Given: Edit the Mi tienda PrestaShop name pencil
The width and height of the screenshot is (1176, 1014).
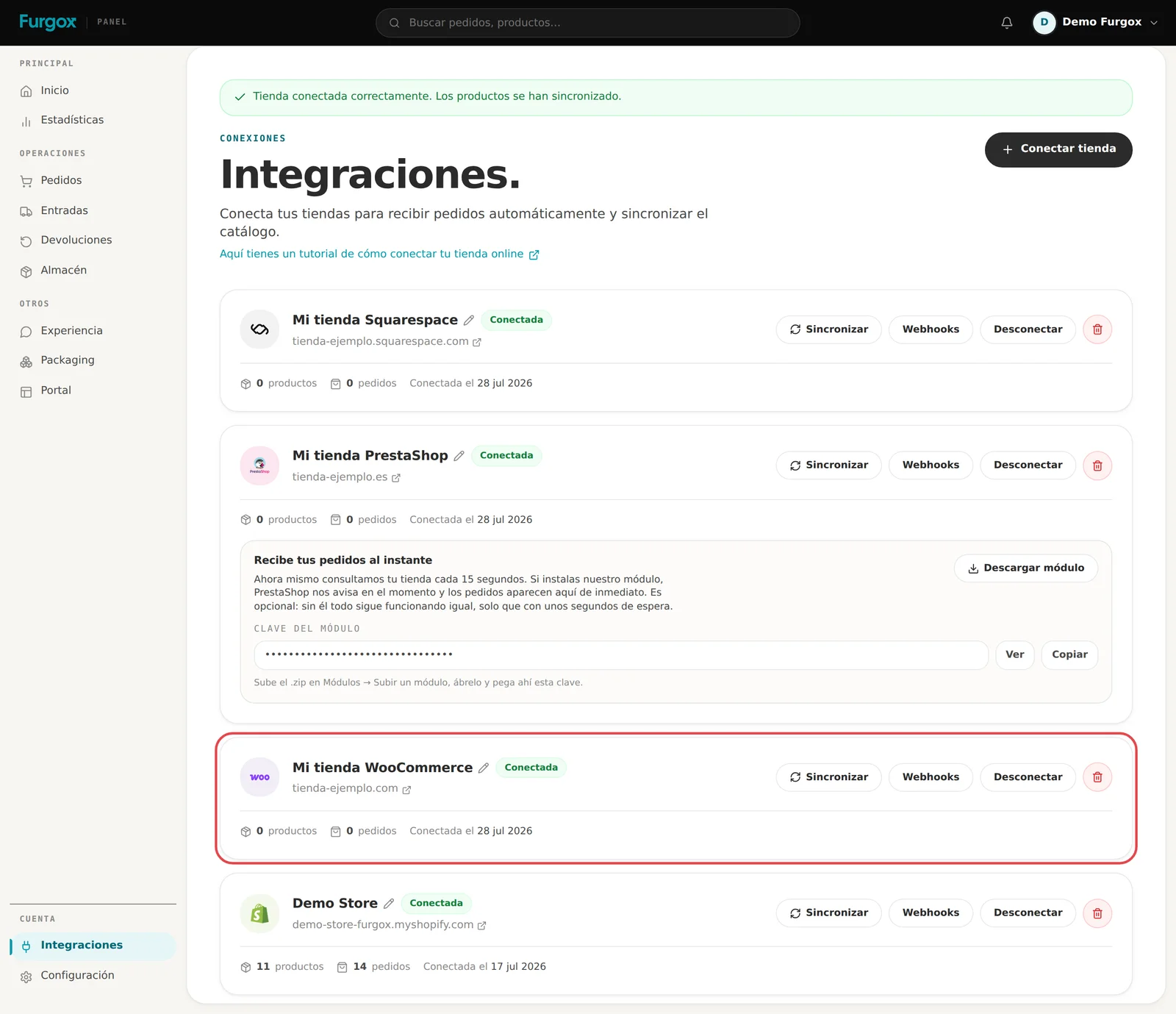Looking at the screenshot, I should (459, 456).
